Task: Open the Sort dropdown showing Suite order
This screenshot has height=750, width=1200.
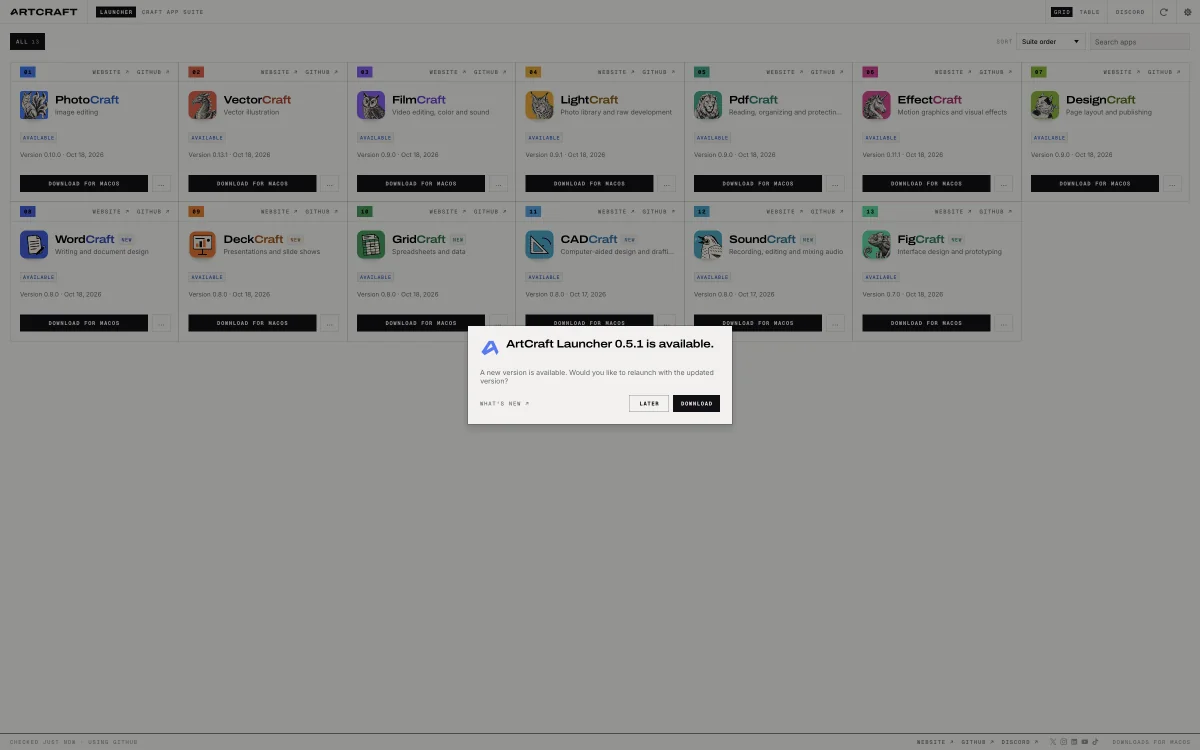Action: tap(1051, 42)
